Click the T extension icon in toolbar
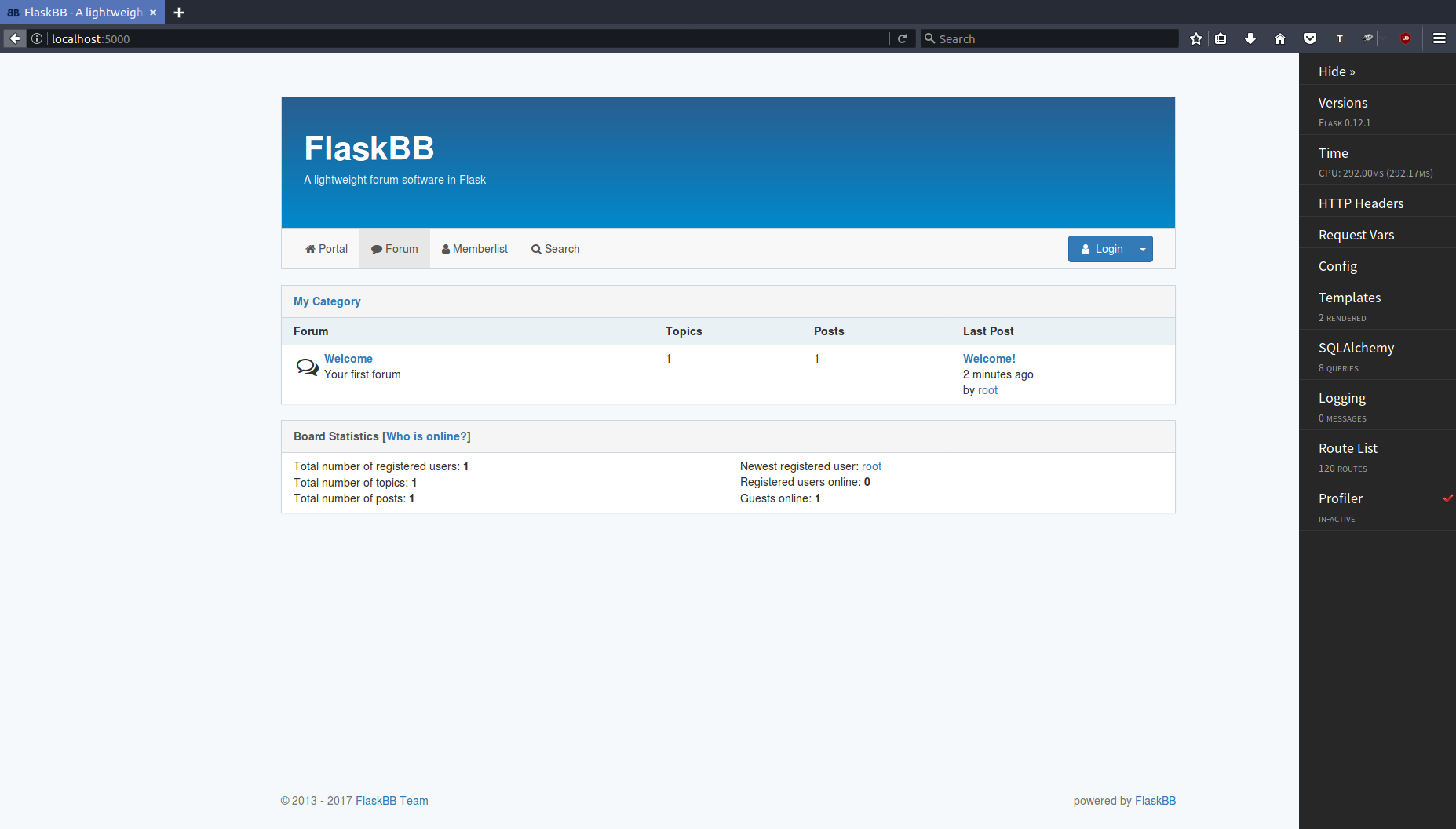 [x=1340, y=38]
